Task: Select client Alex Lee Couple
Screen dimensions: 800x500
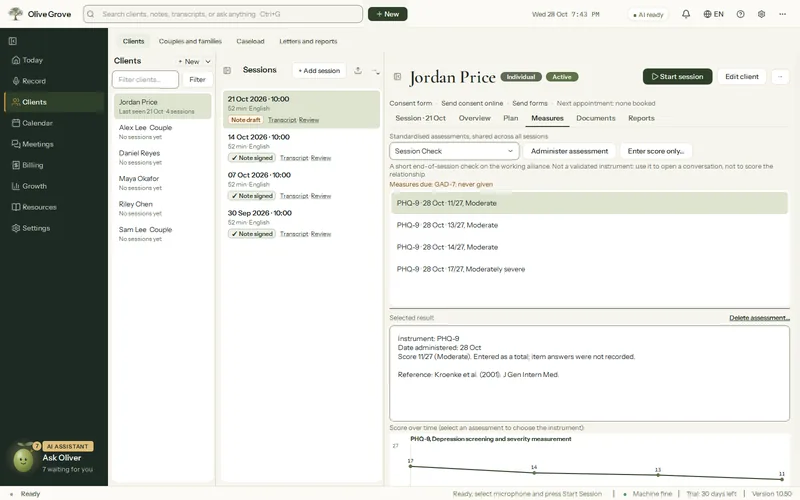Action: [x=162, y=132]
